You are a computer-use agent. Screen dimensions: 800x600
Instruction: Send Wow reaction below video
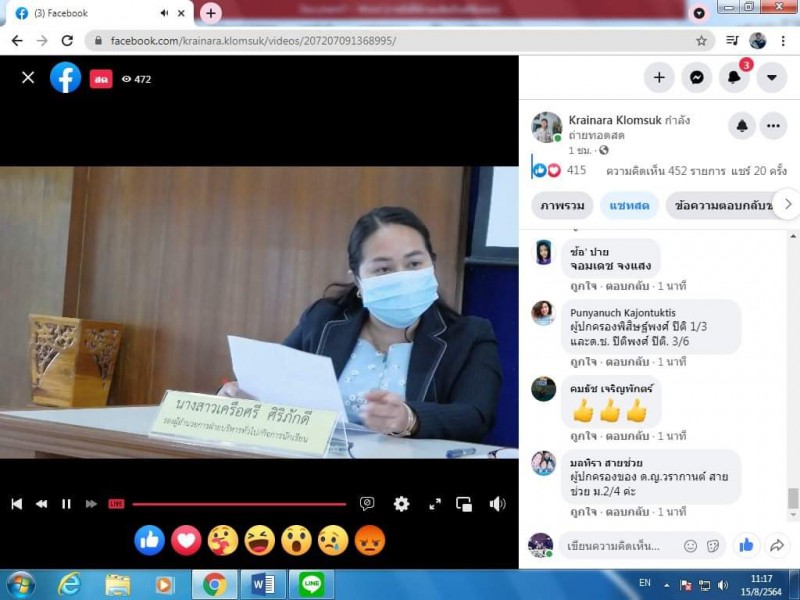[x=296, y=540]
